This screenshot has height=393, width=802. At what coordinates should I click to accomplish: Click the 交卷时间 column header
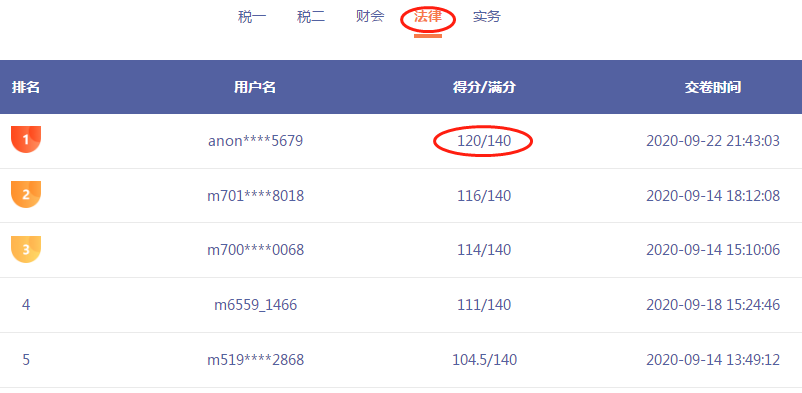tap(713, 88)
